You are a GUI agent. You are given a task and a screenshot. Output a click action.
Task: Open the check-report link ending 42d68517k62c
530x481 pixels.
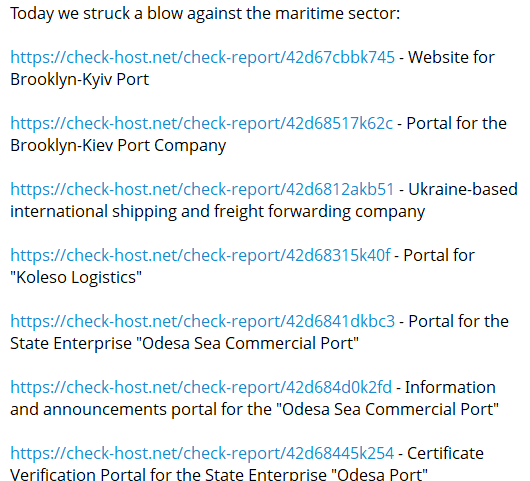(201, 123)
